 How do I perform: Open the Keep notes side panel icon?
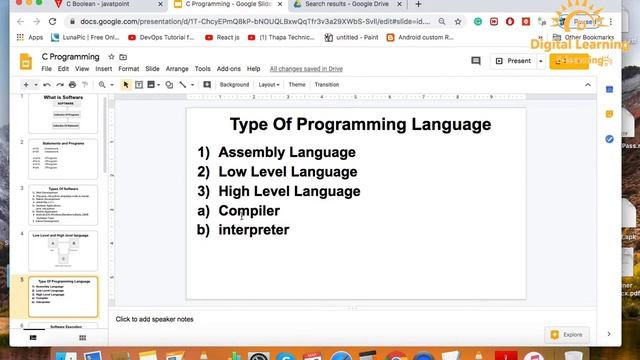click(609, 114)
